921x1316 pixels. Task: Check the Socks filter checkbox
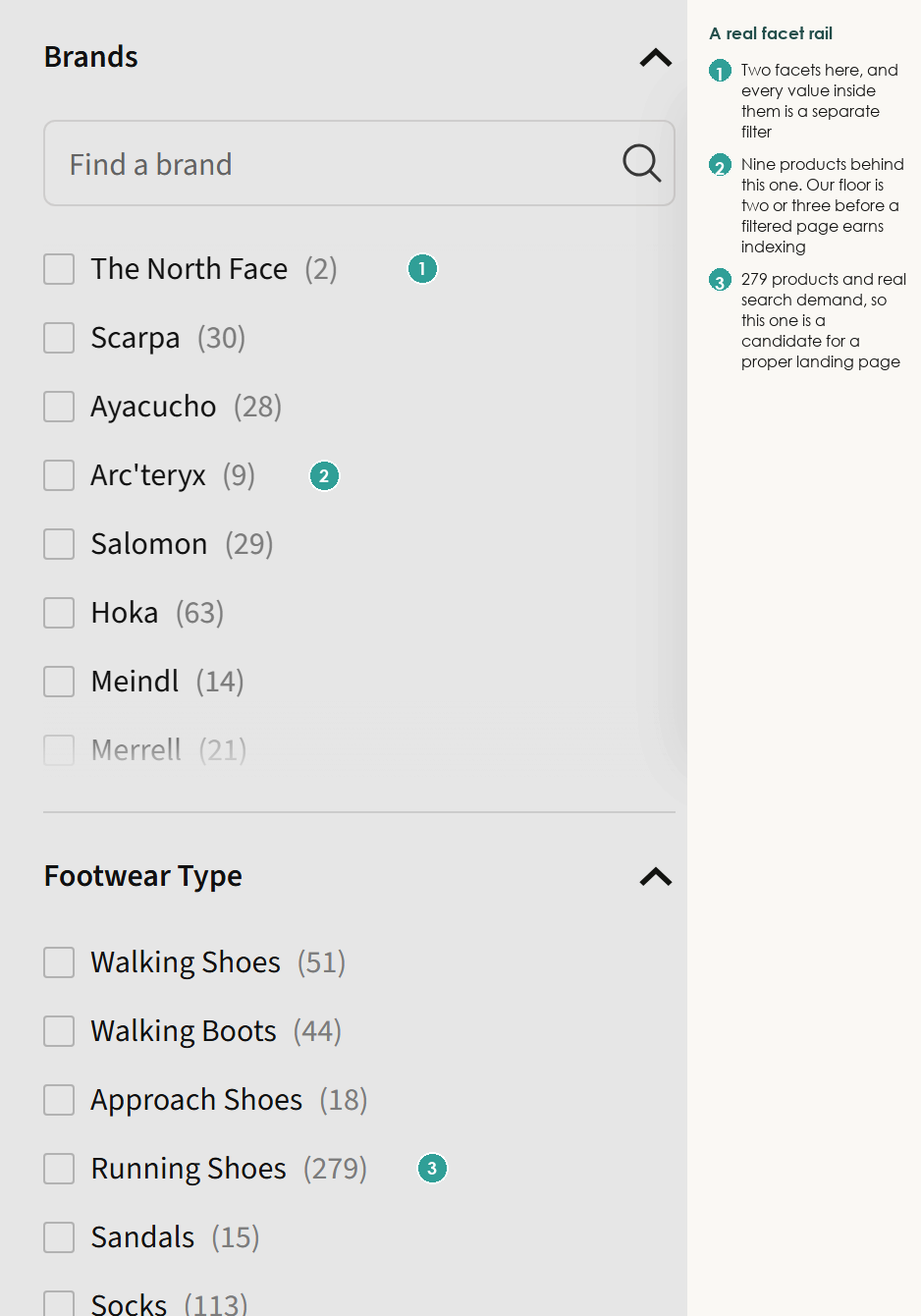pos(59,1304)
